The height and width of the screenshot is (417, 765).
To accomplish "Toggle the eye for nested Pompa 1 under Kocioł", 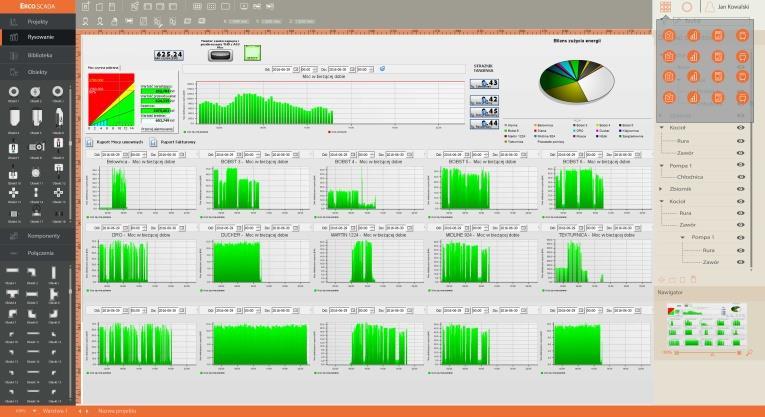I will [741, 238].
